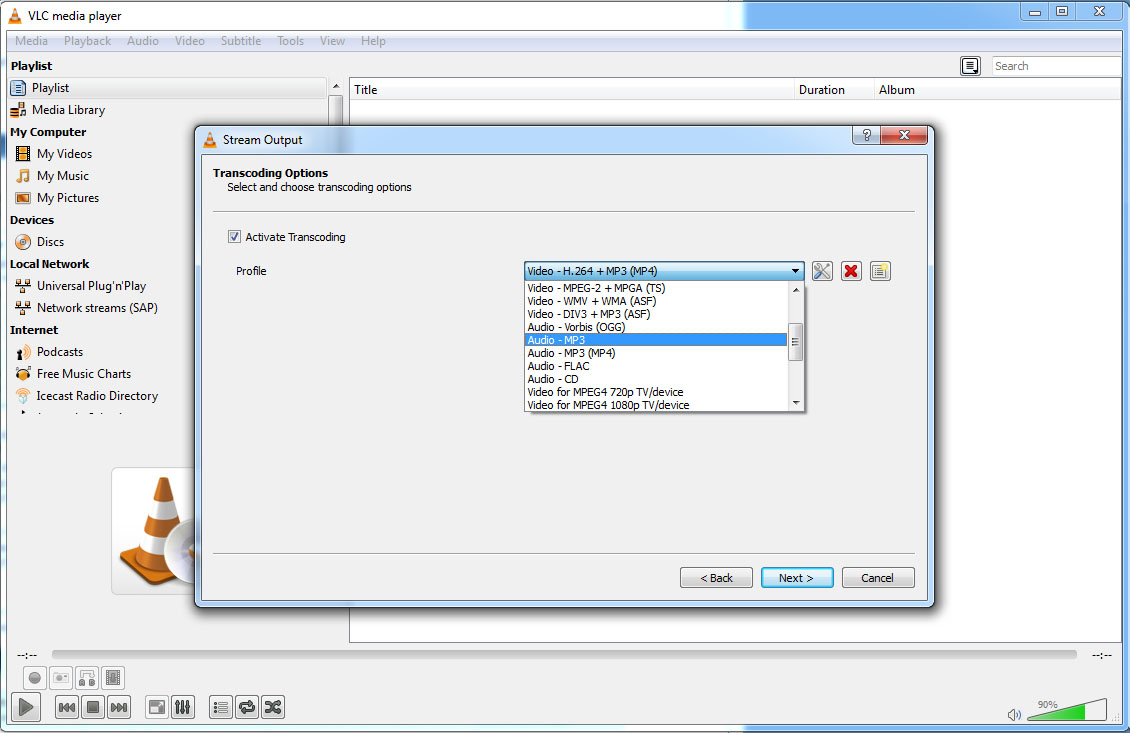Toggle playlist view icon in bottom toolbar
Screen dimensions: 1130x733
(x=221, y=707)
